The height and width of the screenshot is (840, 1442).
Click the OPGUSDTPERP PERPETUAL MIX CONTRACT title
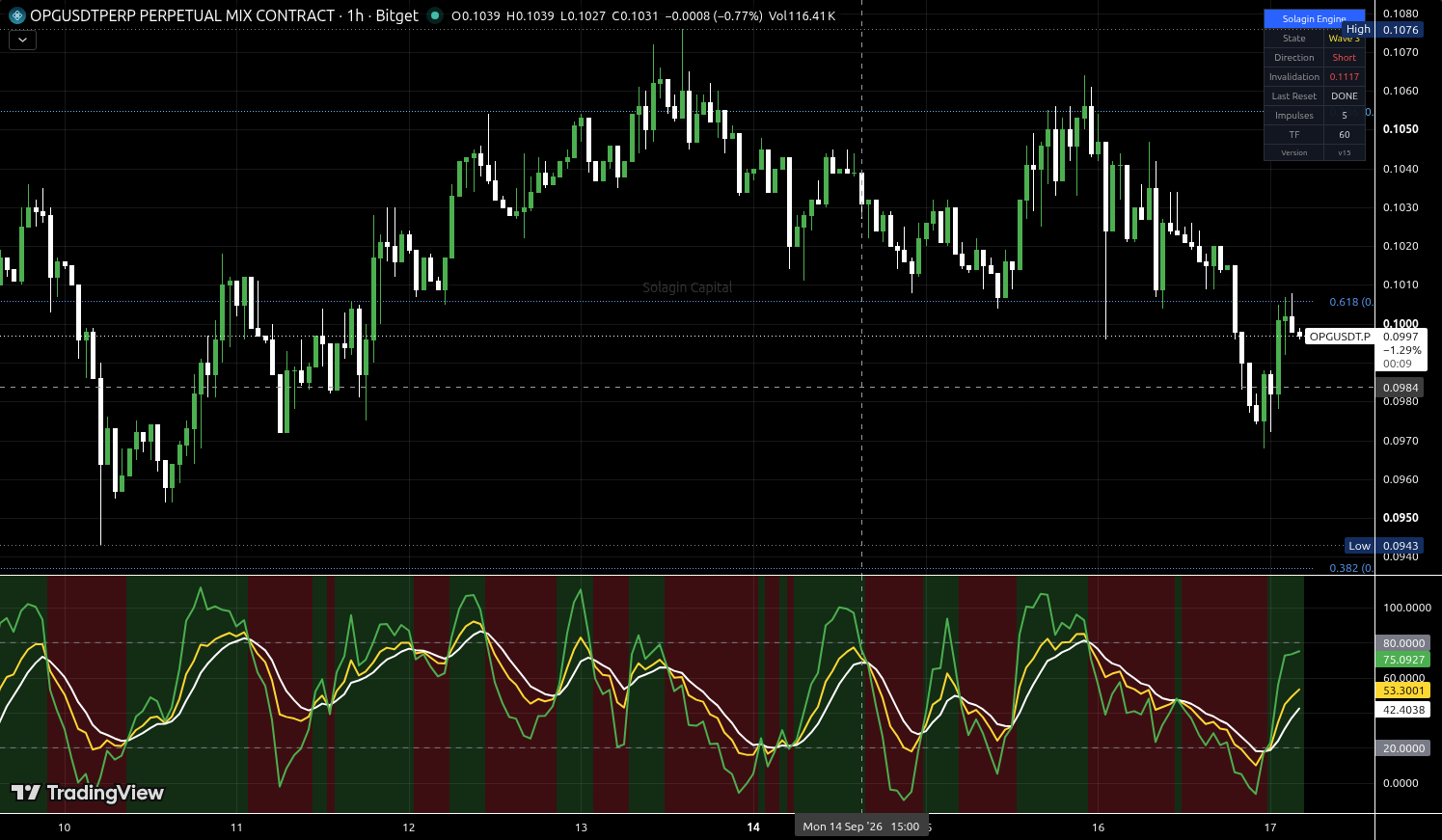(182, 15)
